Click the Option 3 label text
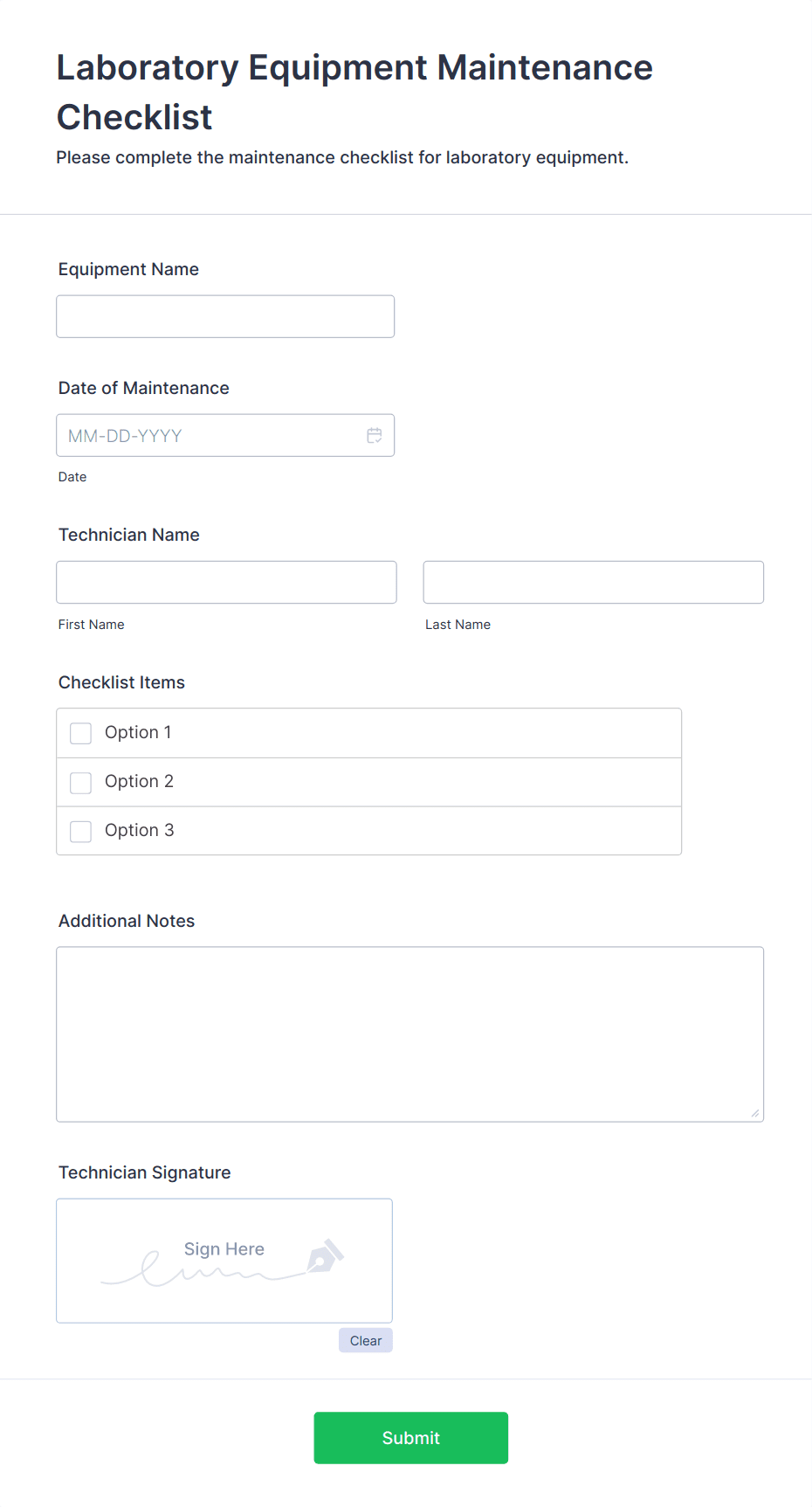This screenshot has height=1507, width=812. click(139, 830)
